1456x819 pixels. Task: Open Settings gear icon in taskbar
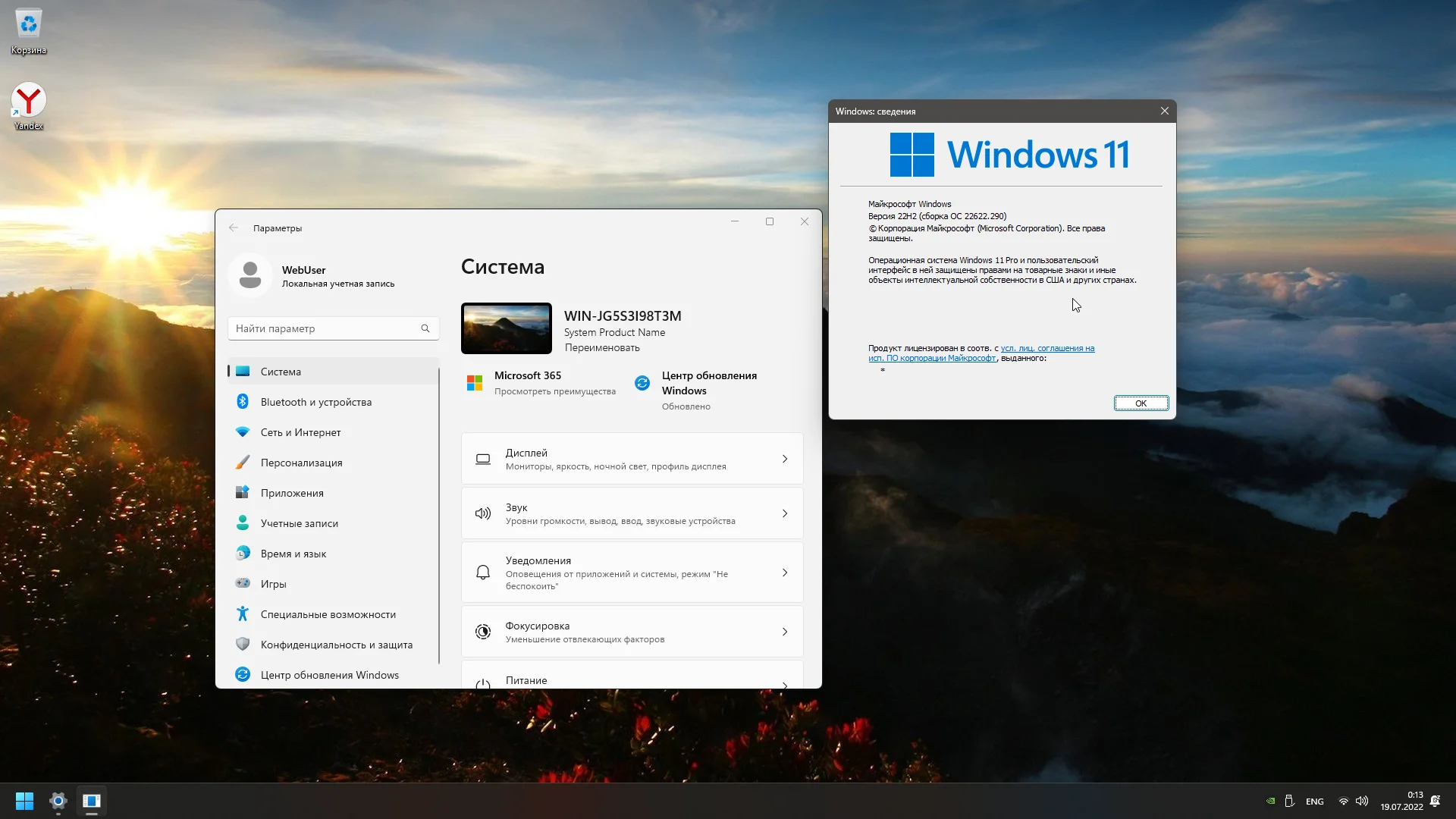pos(58,801)
